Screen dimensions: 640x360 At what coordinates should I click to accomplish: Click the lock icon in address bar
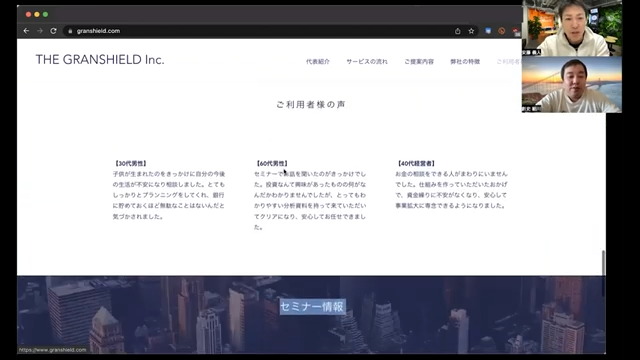click(70, 31)
